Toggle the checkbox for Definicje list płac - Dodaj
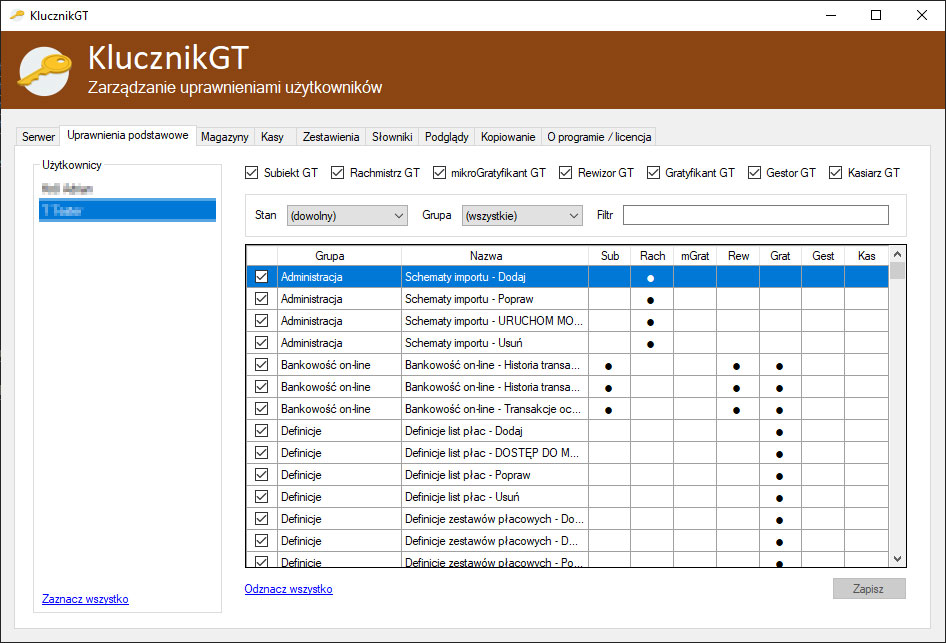Screen dimensions: 946x643 [x=261, y=431]
